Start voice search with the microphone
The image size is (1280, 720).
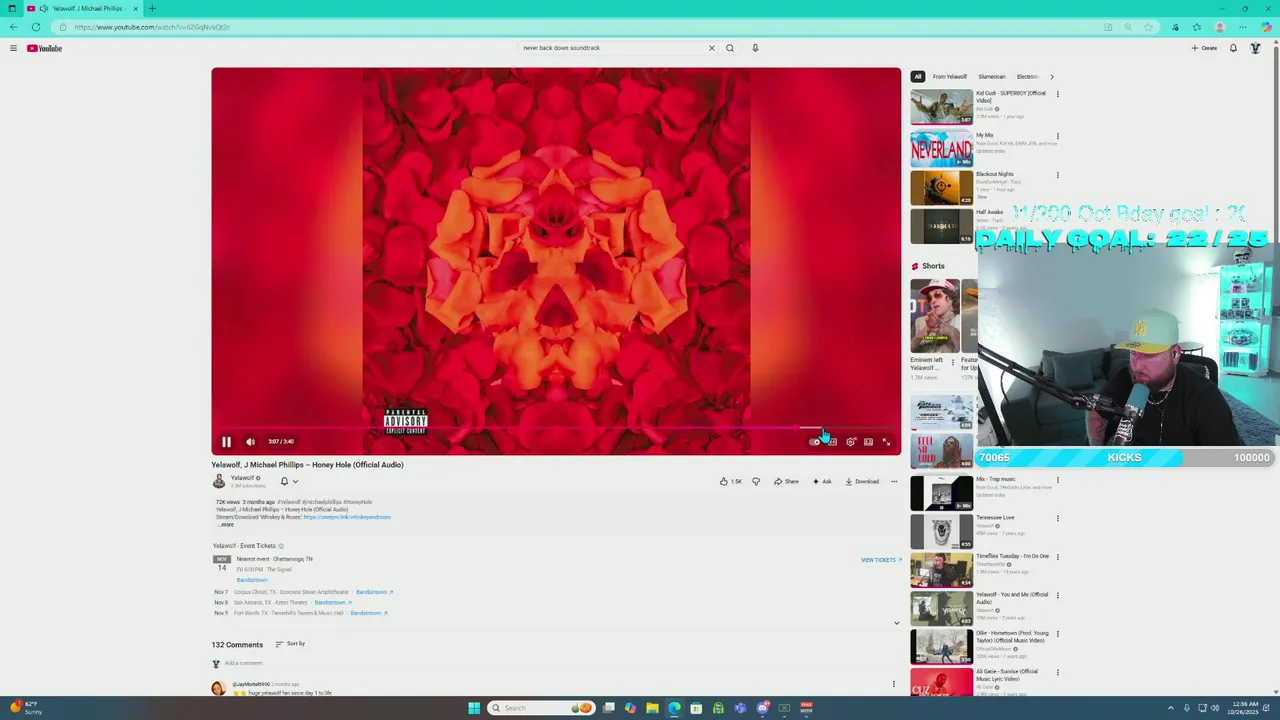(755, 48)
